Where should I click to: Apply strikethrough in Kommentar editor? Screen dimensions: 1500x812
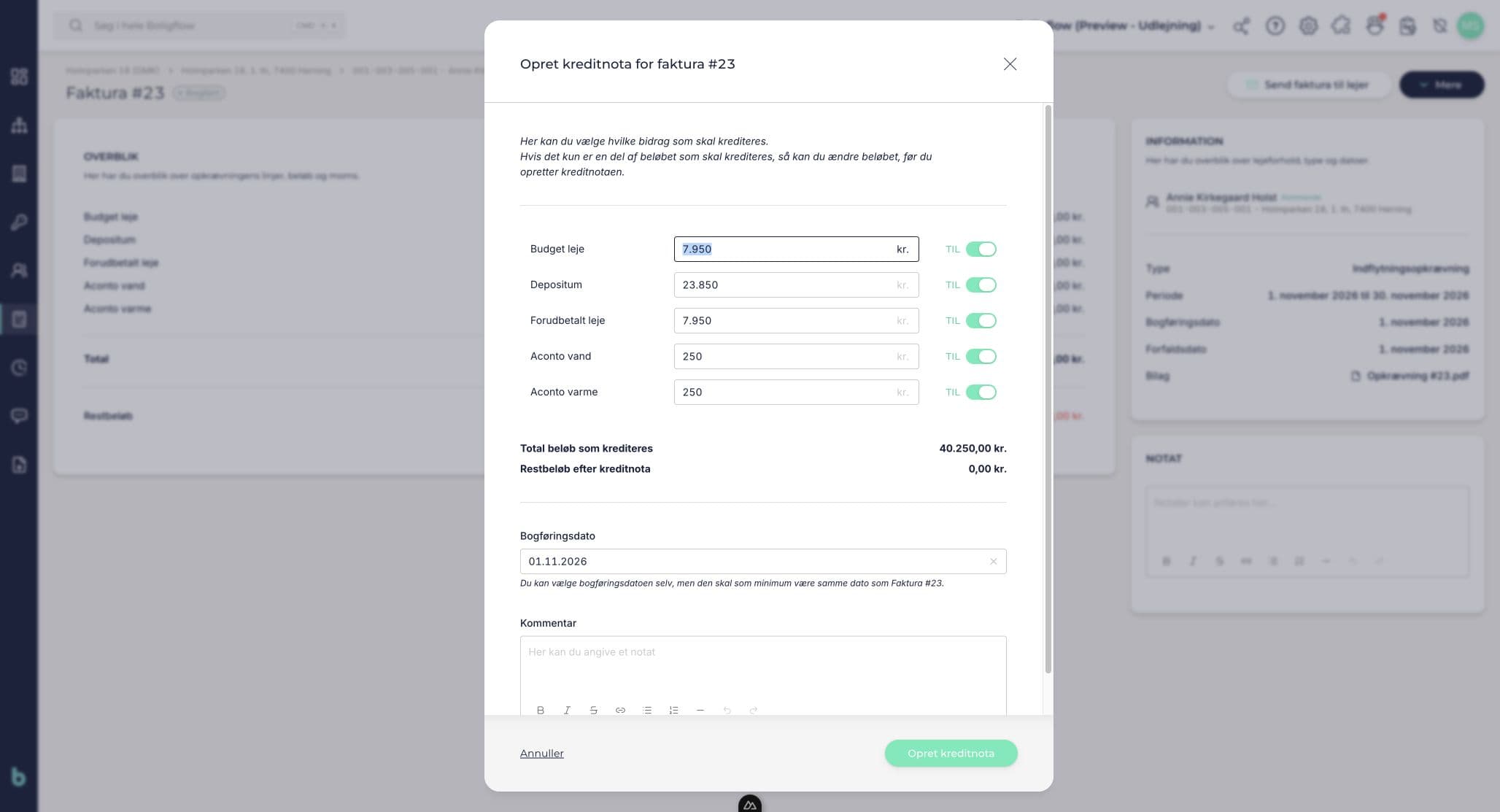point(594,710)
